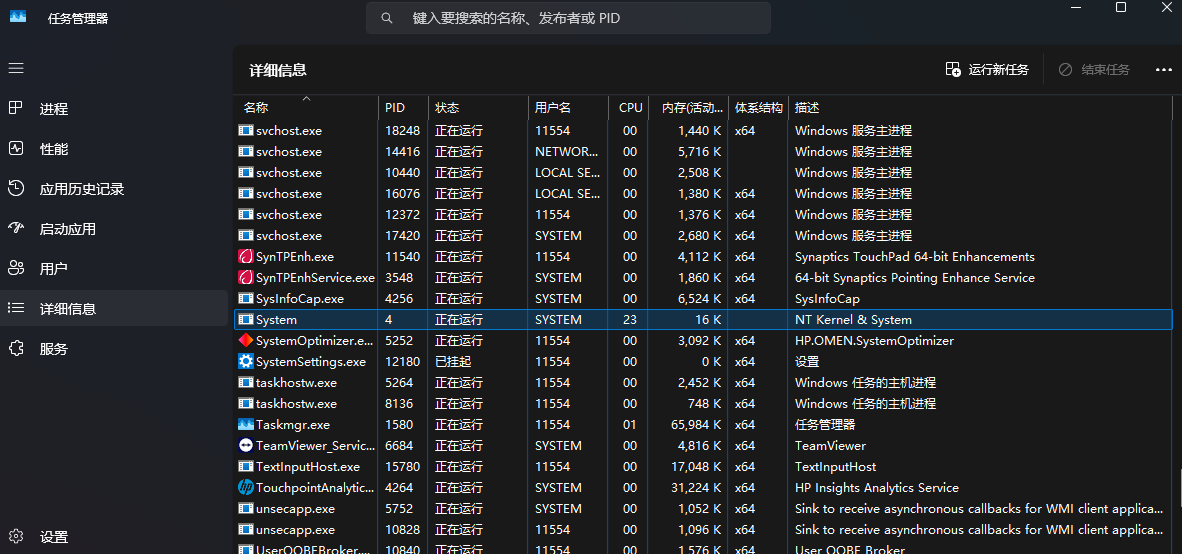Image resolution: width=1182 pixels, height=554 pixels.
Task: Select svchost.exe row with PID 17420
Action: click(x=703, y=236)
